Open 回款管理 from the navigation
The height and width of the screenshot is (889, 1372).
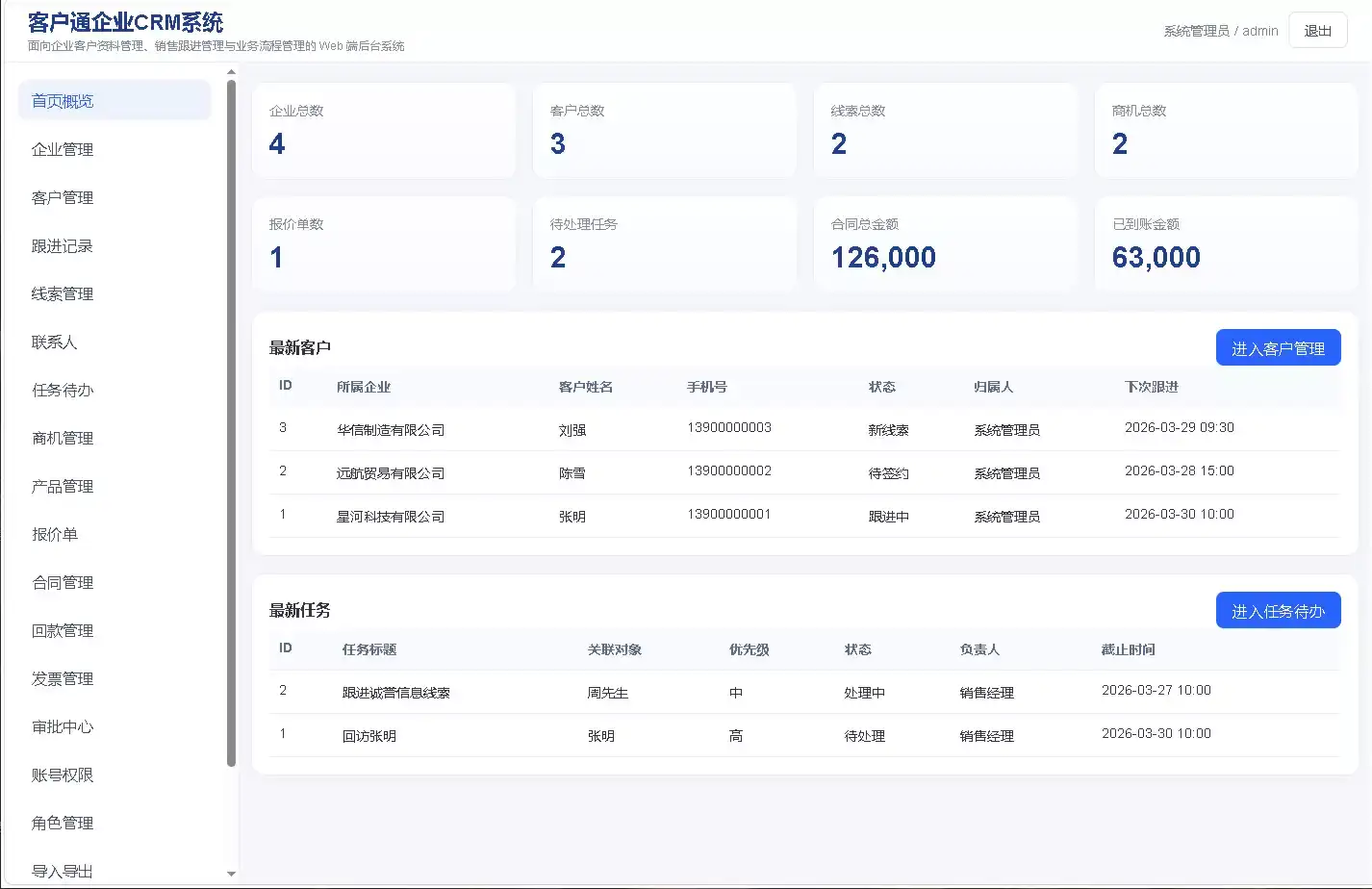point(62,630)
